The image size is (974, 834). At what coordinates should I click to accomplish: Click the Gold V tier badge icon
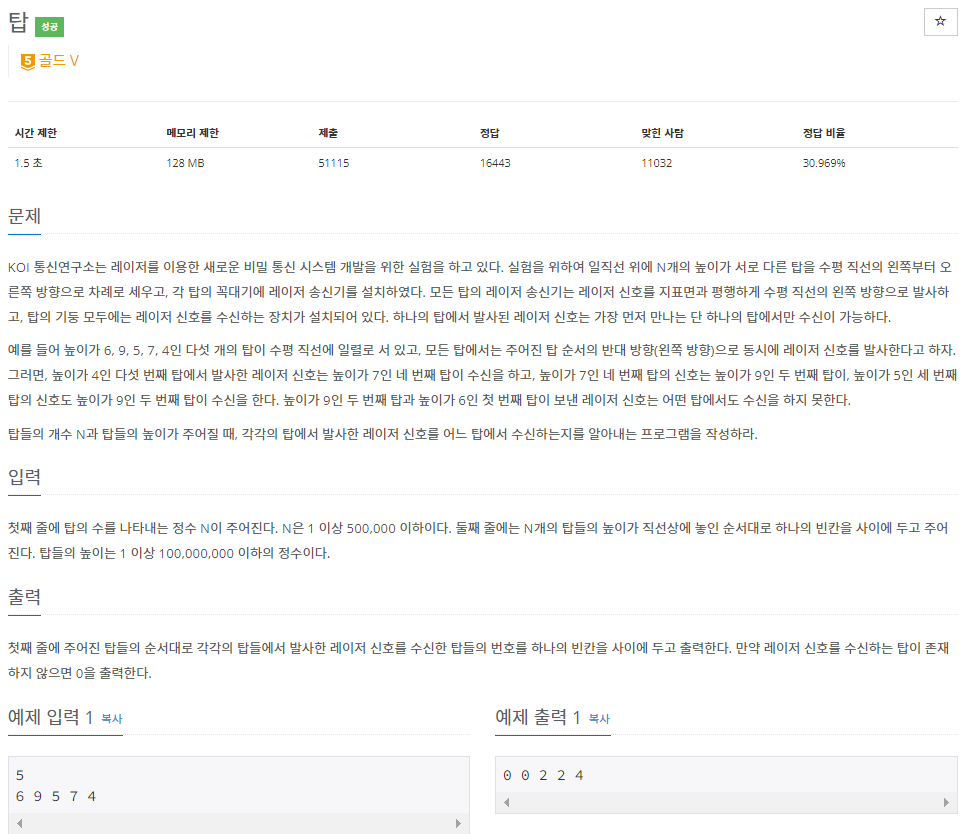point(28,61)
